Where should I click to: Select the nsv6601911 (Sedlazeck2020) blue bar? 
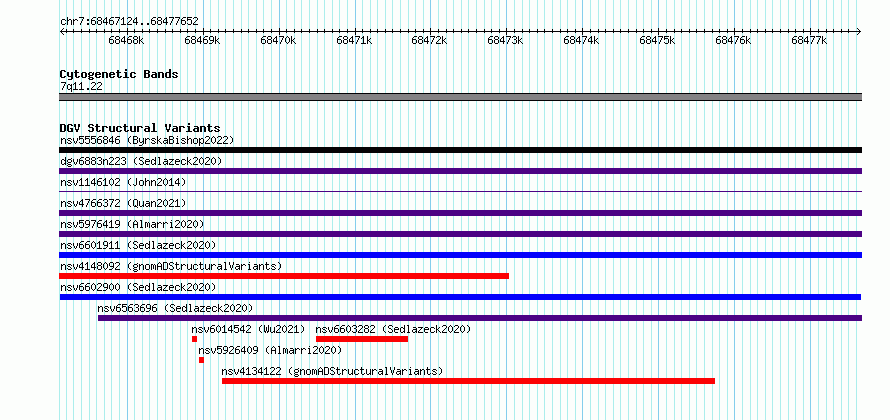460,255
